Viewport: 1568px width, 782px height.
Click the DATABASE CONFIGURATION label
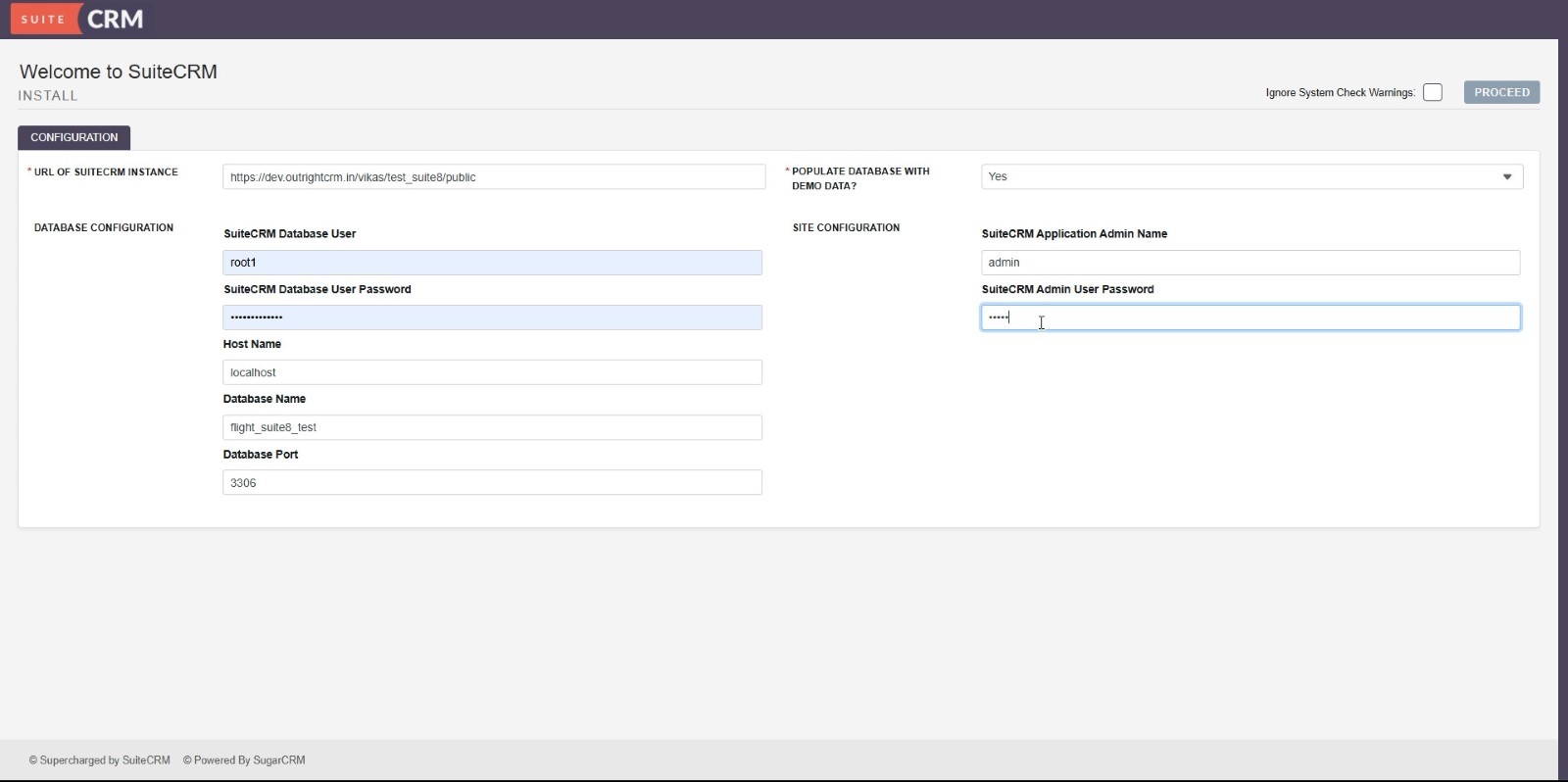click(104, 227)
